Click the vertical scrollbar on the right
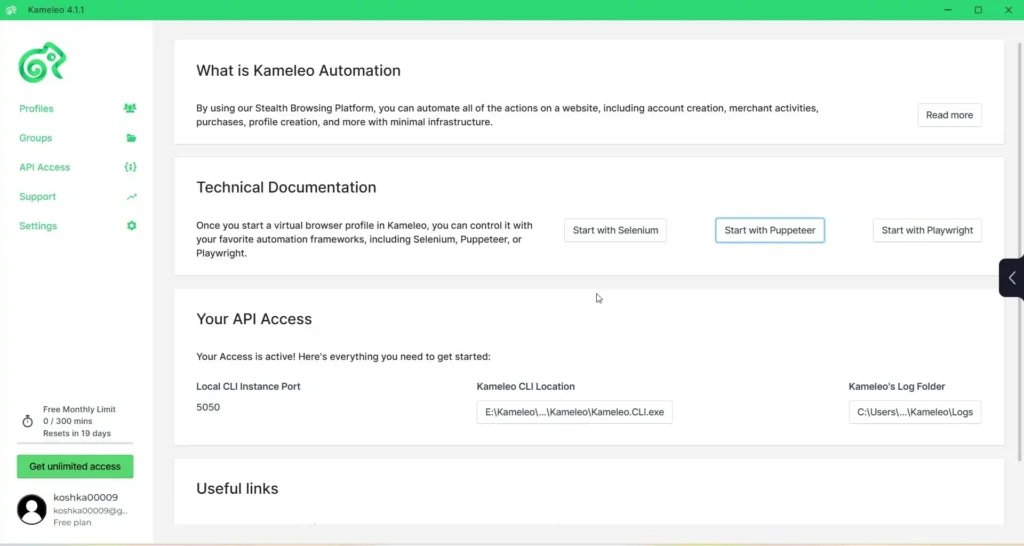This screenshot has height=546, width=1024. pyautogui.click(x=1020, y=251)
